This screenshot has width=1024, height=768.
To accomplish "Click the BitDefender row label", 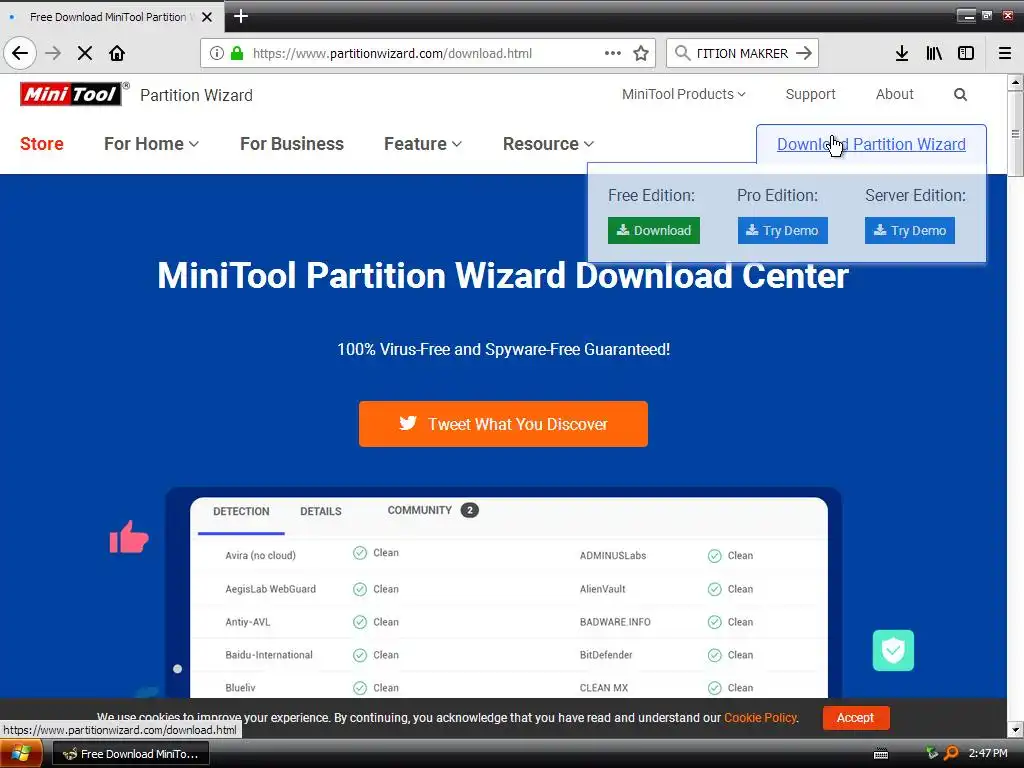I will point(606,654).
